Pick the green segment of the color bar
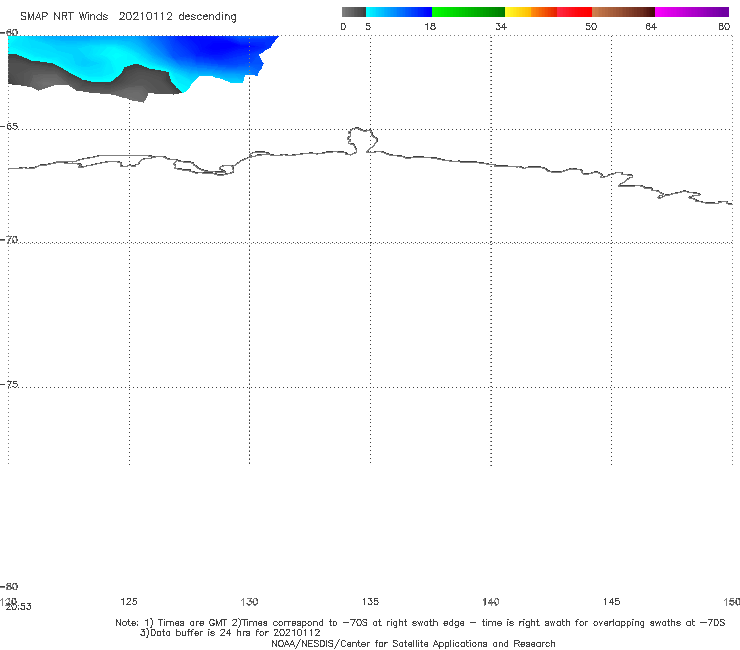The width and height of the screenshot is (740, 650). [468, 12]
